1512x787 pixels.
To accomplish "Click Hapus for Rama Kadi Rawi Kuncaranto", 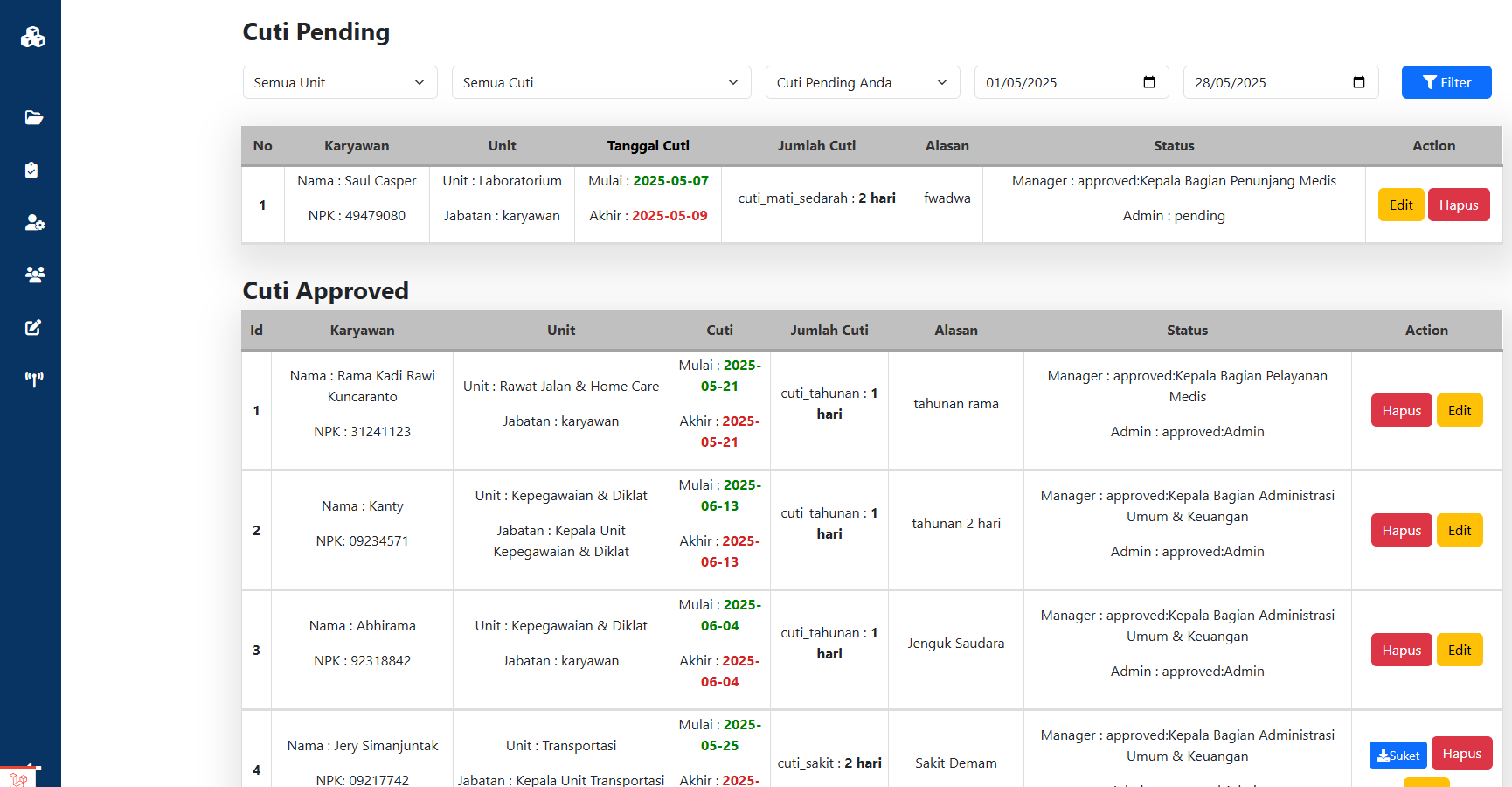I will (x=1401, y=410).
